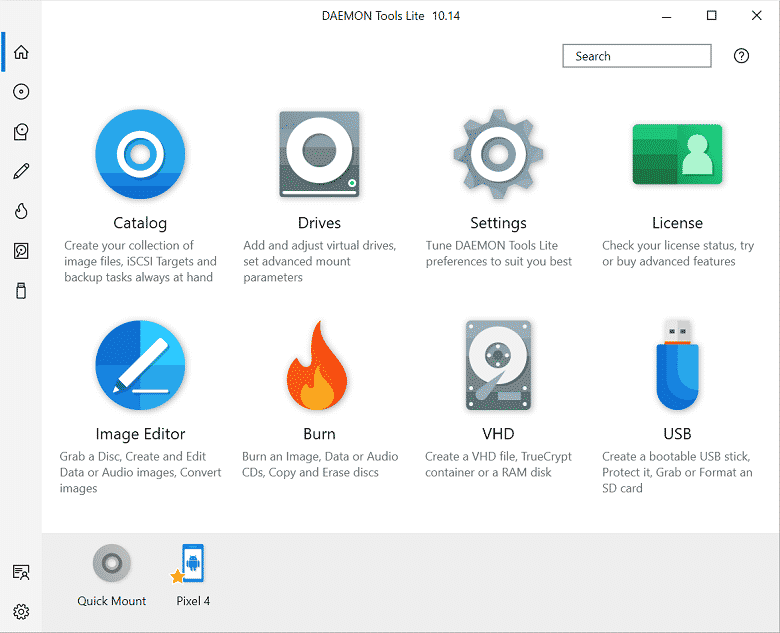Open the disc images sidebar tab

21,92
